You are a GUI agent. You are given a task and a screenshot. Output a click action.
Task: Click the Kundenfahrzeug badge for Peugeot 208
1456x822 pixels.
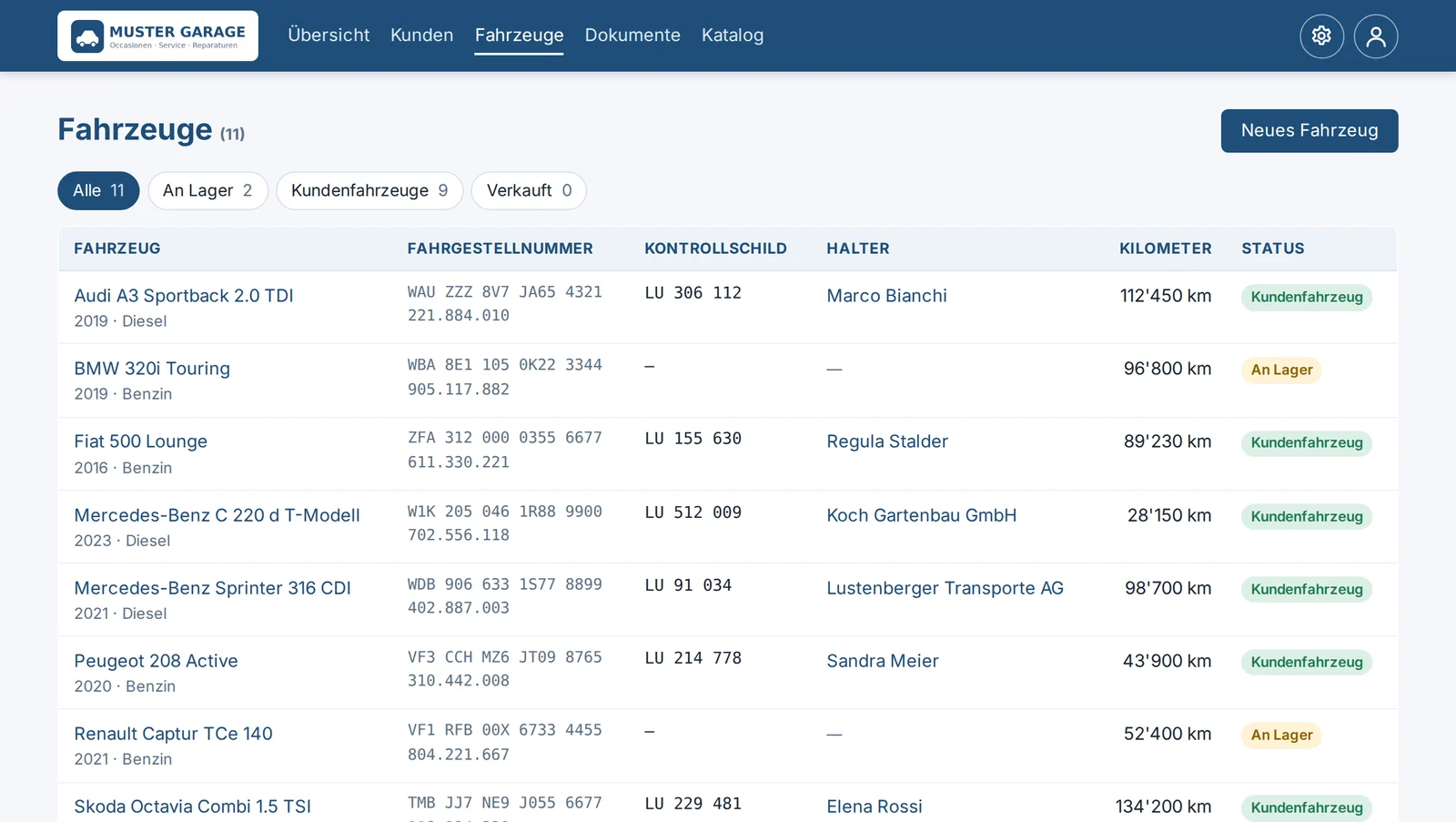point(1307,662)
